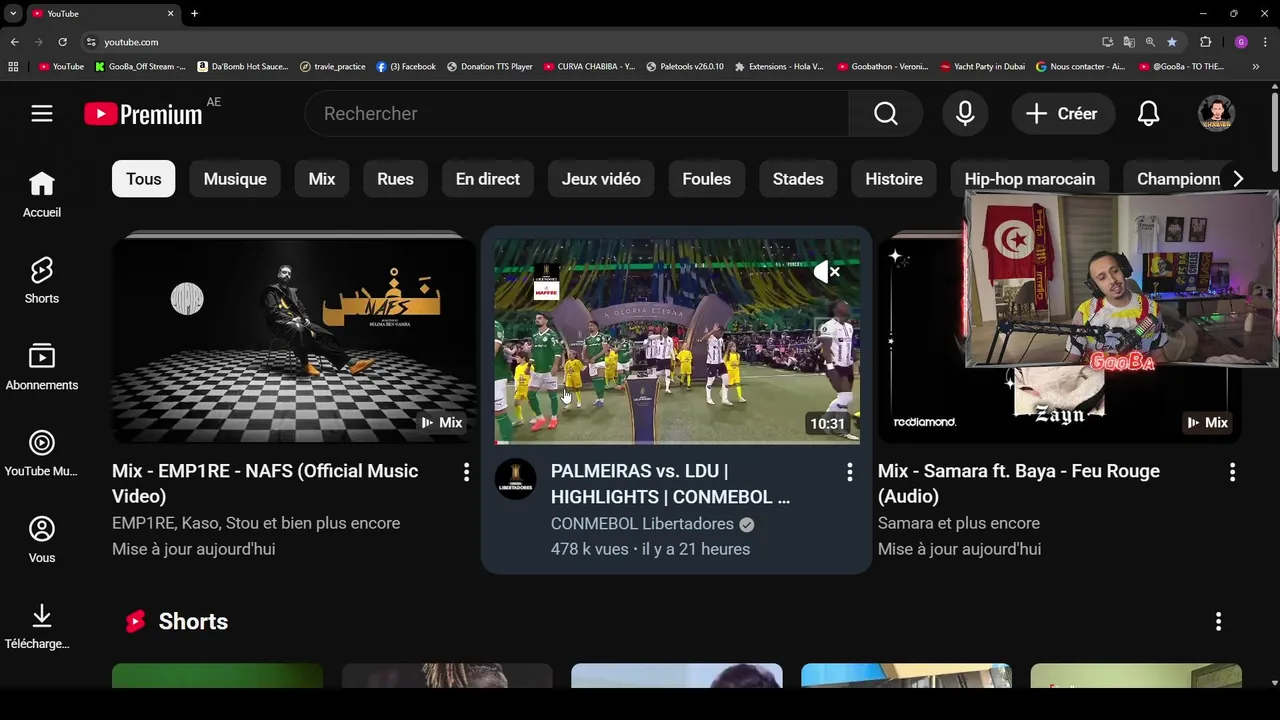Select the Foules filter chip
Viewport: 1280px width, 720px height.
(707, 179)
